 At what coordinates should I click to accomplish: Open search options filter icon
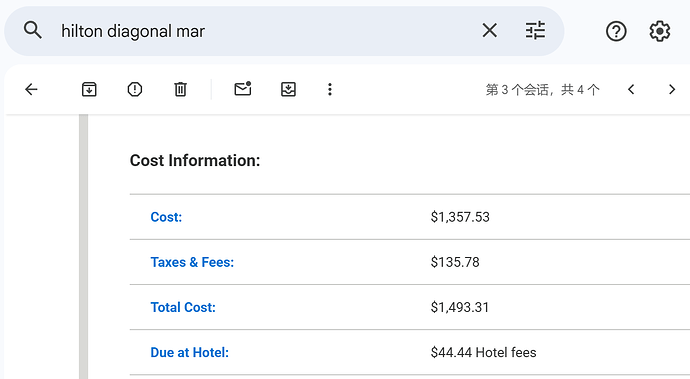pyautogui.click(x=536, y=31)
